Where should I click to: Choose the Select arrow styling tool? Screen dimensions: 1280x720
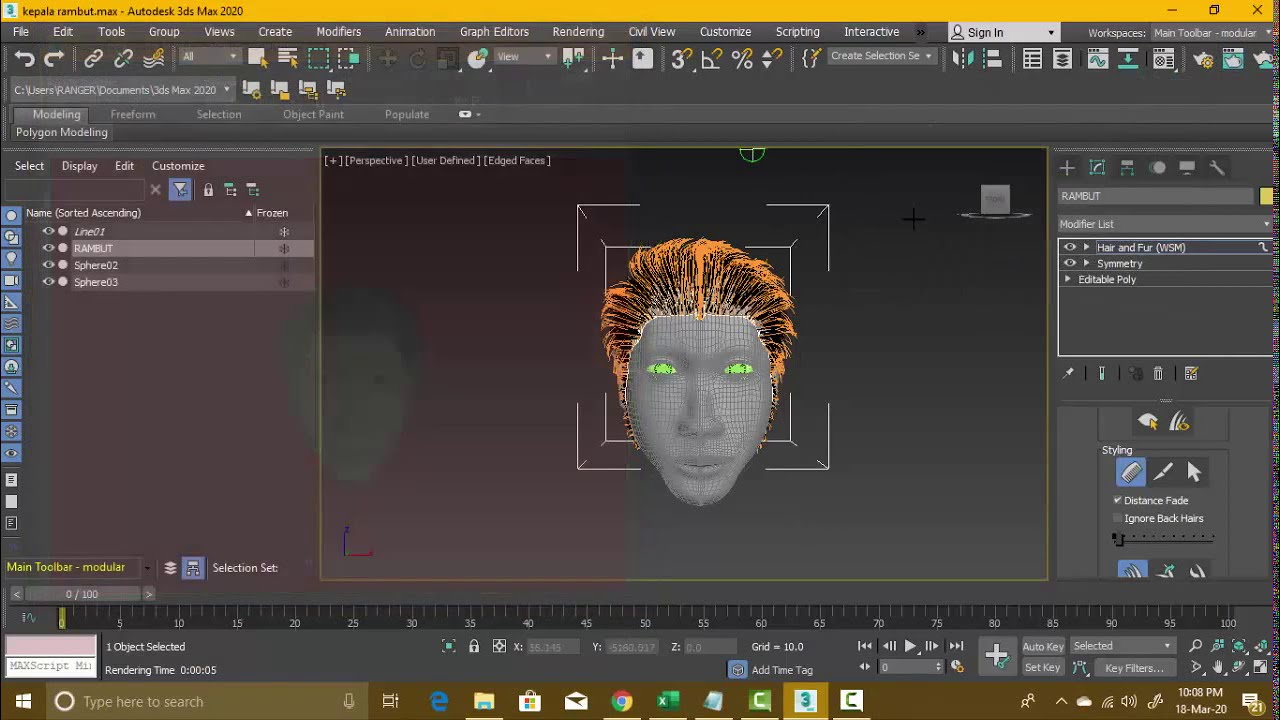1194,473
